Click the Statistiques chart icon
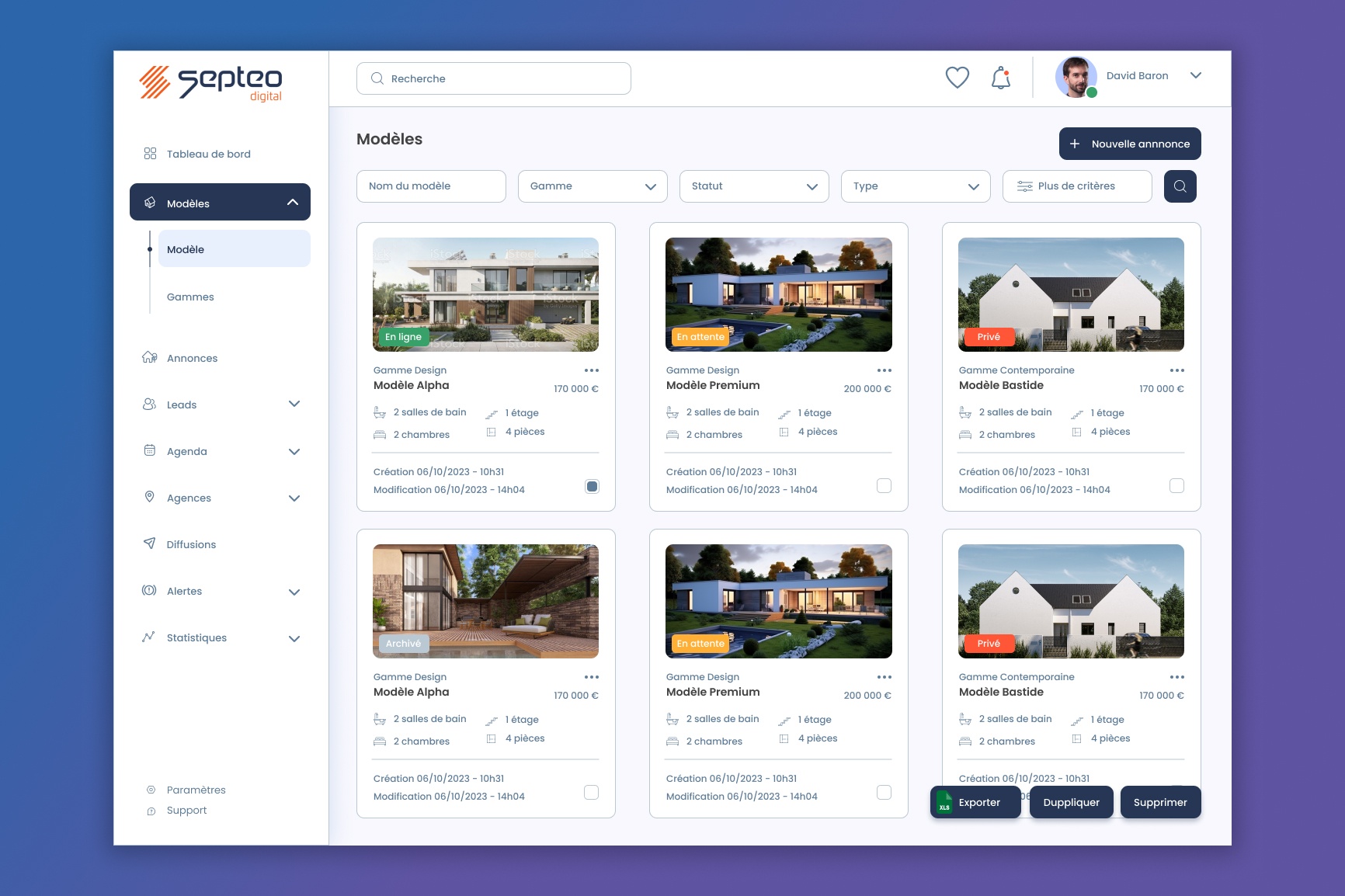The width and height of the screenshot is (1345, 896). click(149, 637)
